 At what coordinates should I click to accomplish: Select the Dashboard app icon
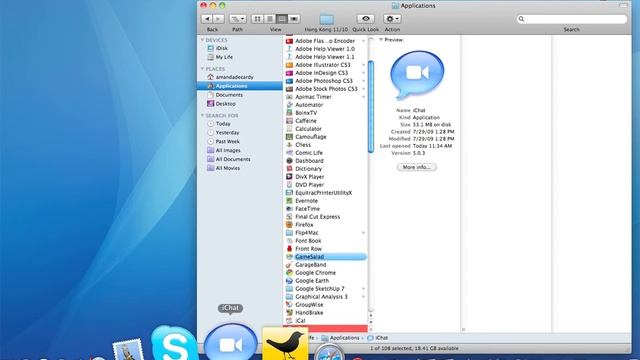[289, 161]
